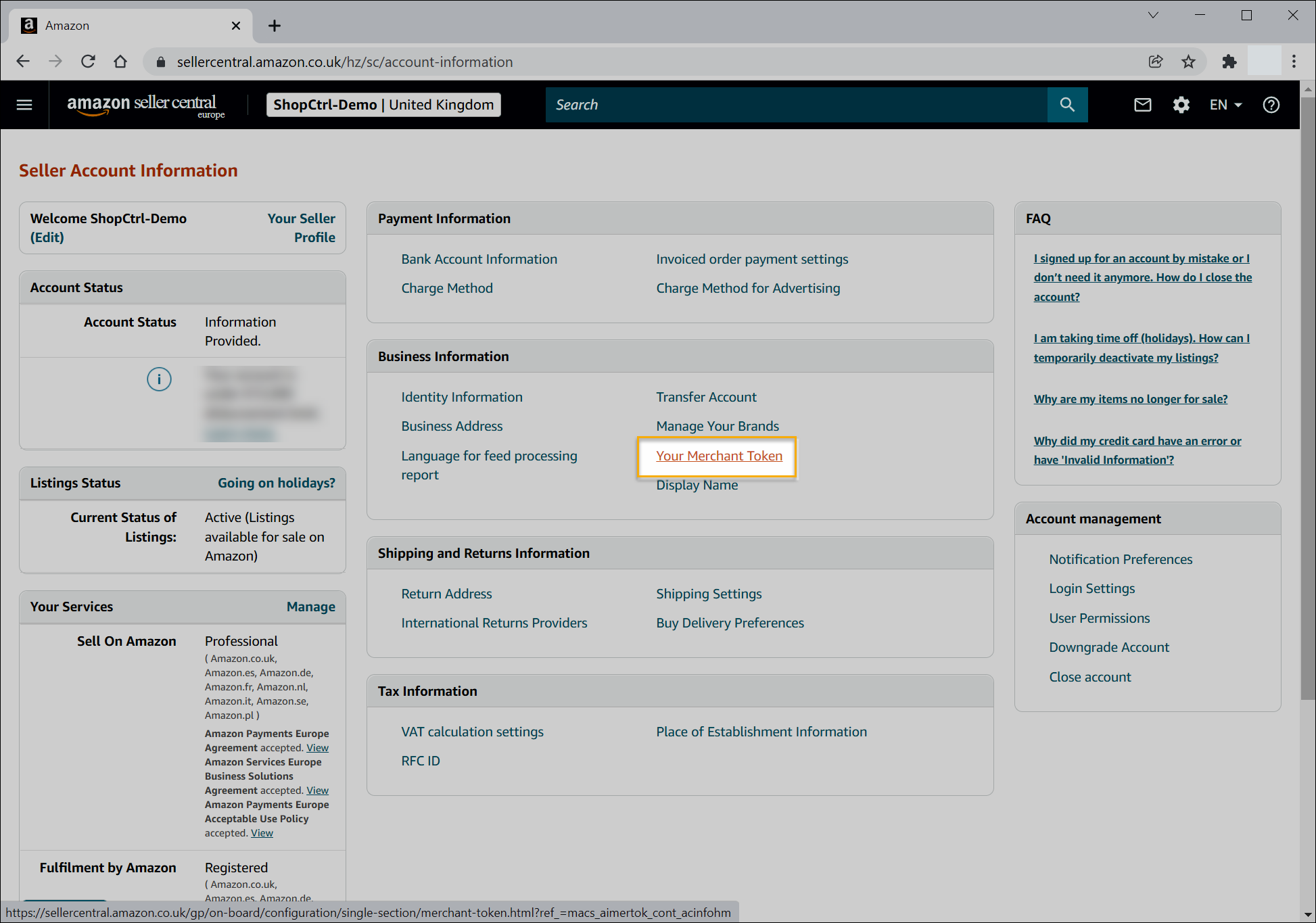Open the settings gear icon
The image size is (1316, 923).
click(x=1181, y=105)
